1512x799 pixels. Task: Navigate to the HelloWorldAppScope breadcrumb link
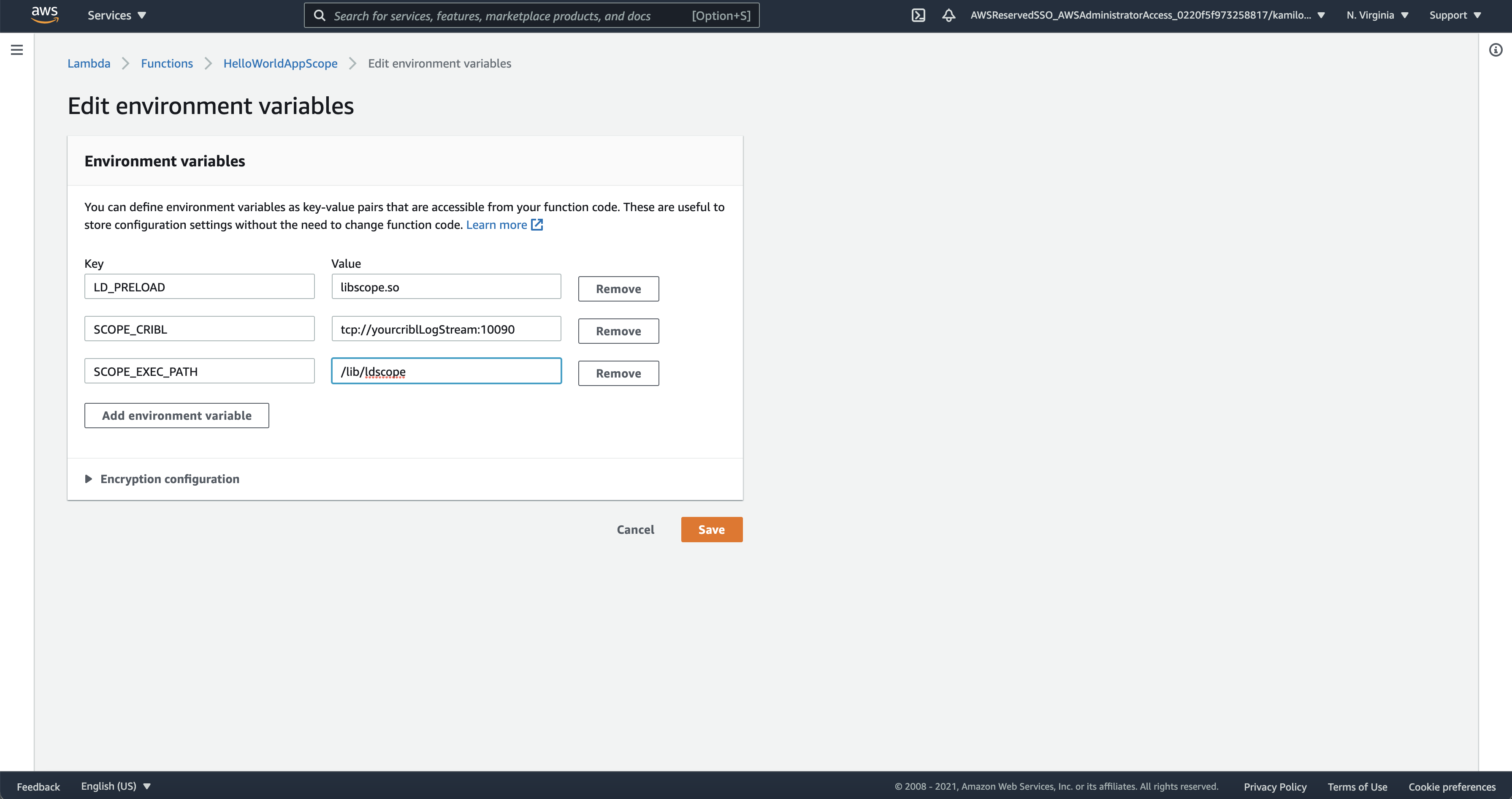point(280,63)
